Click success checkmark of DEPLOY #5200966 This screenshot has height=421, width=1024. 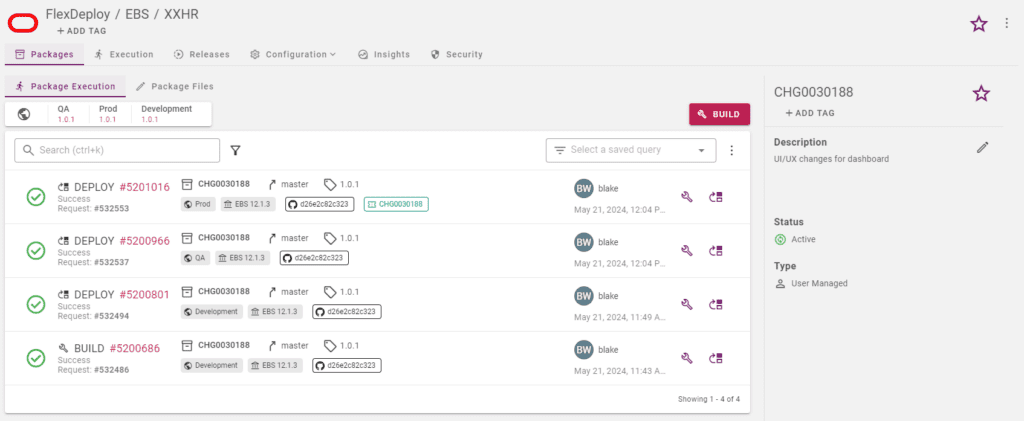point(36,250)
